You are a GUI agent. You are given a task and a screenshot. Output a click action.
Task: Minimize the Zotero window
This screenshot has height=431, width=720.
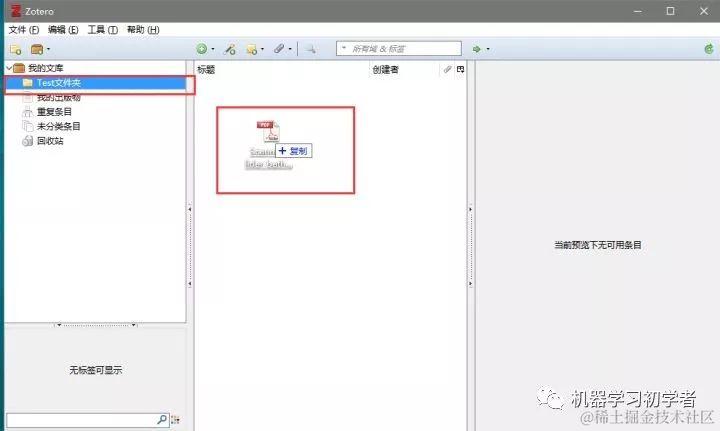[x=637, y=11]
